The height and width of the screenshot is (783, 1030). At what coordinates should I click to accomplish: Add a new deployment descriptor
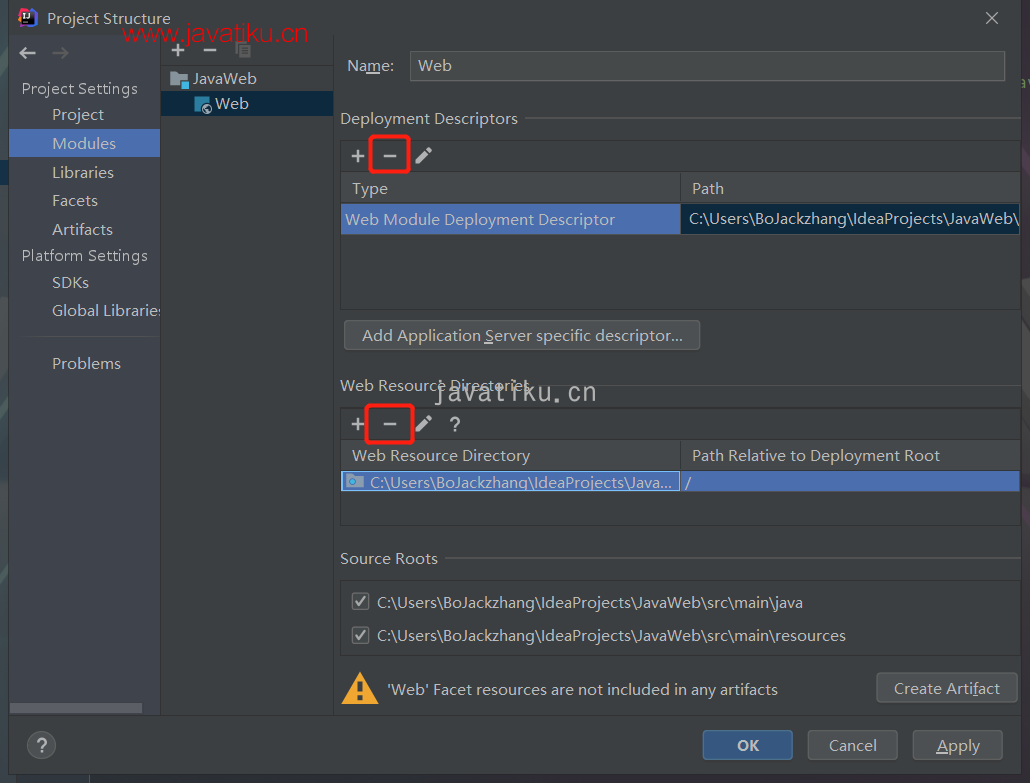358,156
